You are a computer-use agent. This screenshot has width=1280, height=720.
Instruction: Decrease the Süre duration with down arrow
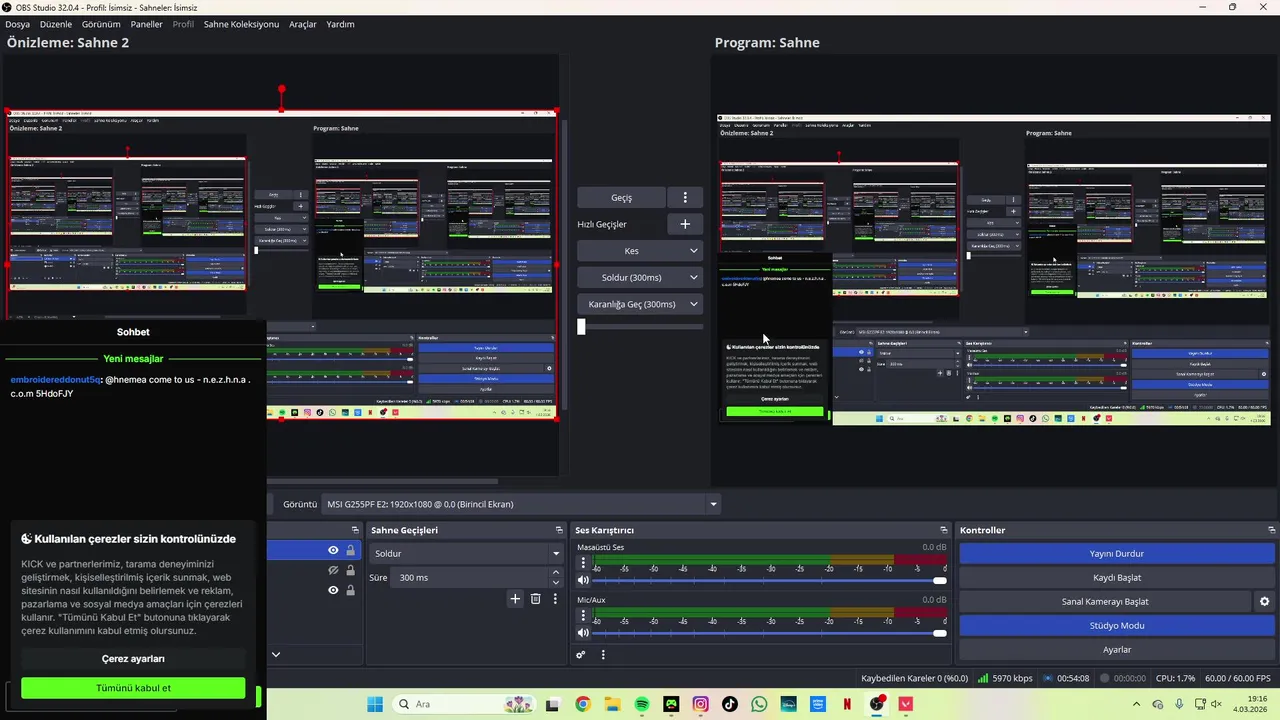[556, 583]
